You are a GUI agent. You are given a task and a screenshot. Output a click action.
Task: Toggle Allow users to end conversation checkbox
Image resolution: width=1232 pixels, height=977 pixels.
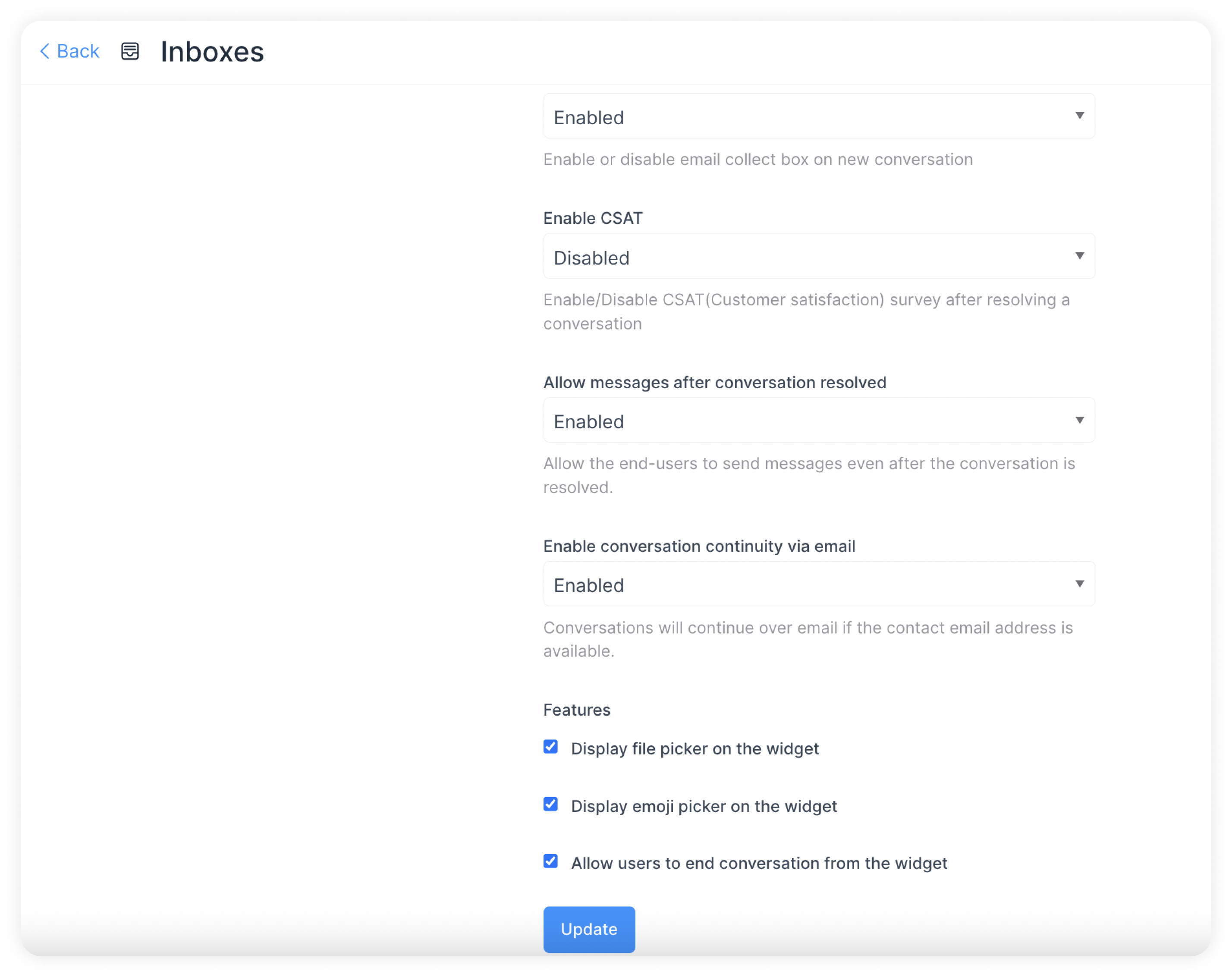click(550, 861)
